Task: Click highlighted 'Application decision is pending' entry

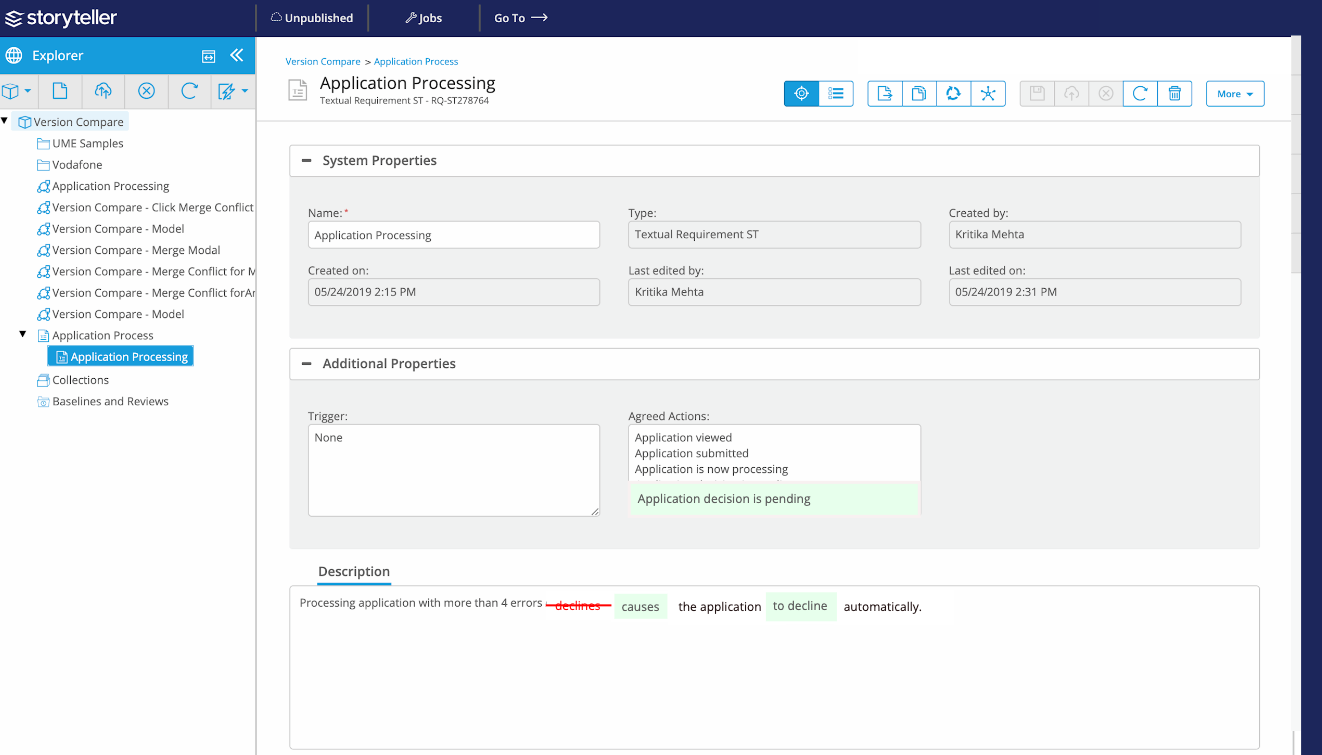Action: pos(774,498)
